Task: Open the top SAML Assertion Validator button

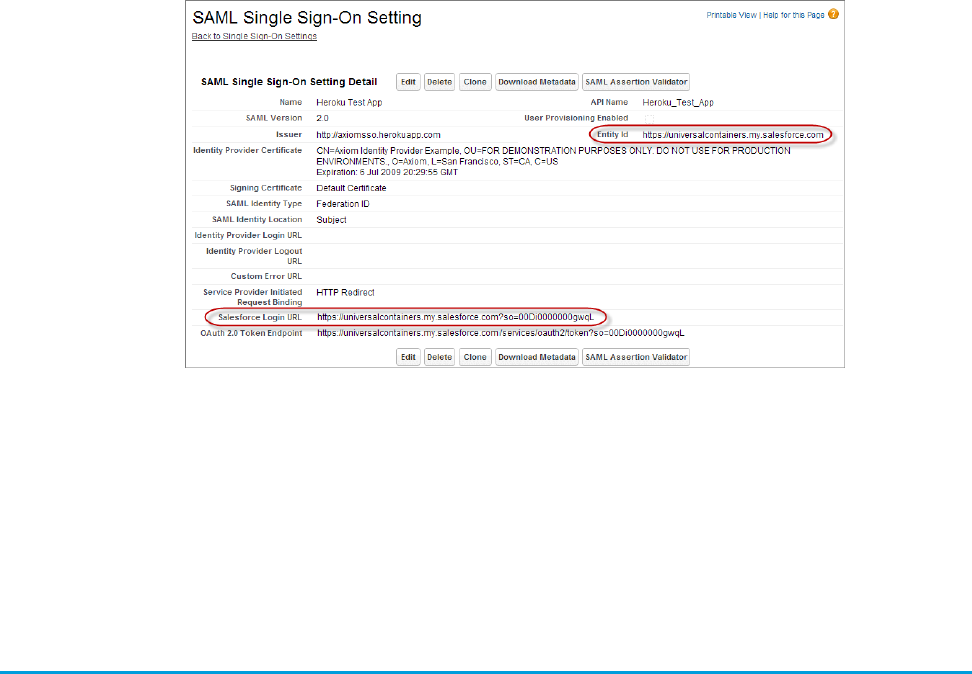Action: click(636, 82)
